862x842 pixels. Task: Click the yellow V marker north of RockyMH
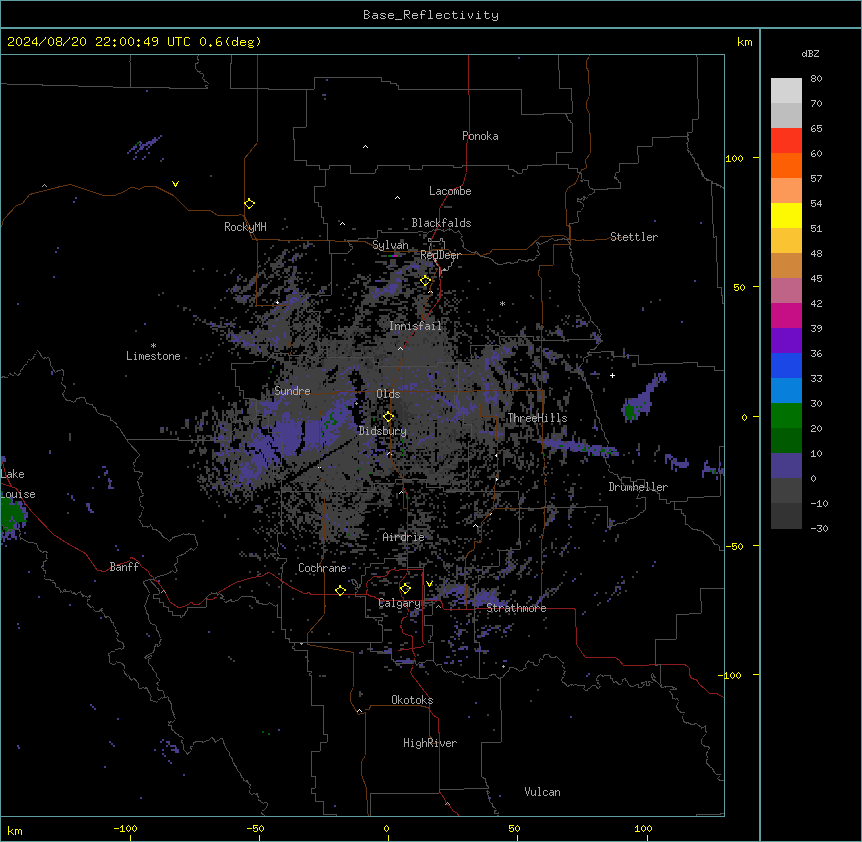pyautogui.click(x=175, y=184)
